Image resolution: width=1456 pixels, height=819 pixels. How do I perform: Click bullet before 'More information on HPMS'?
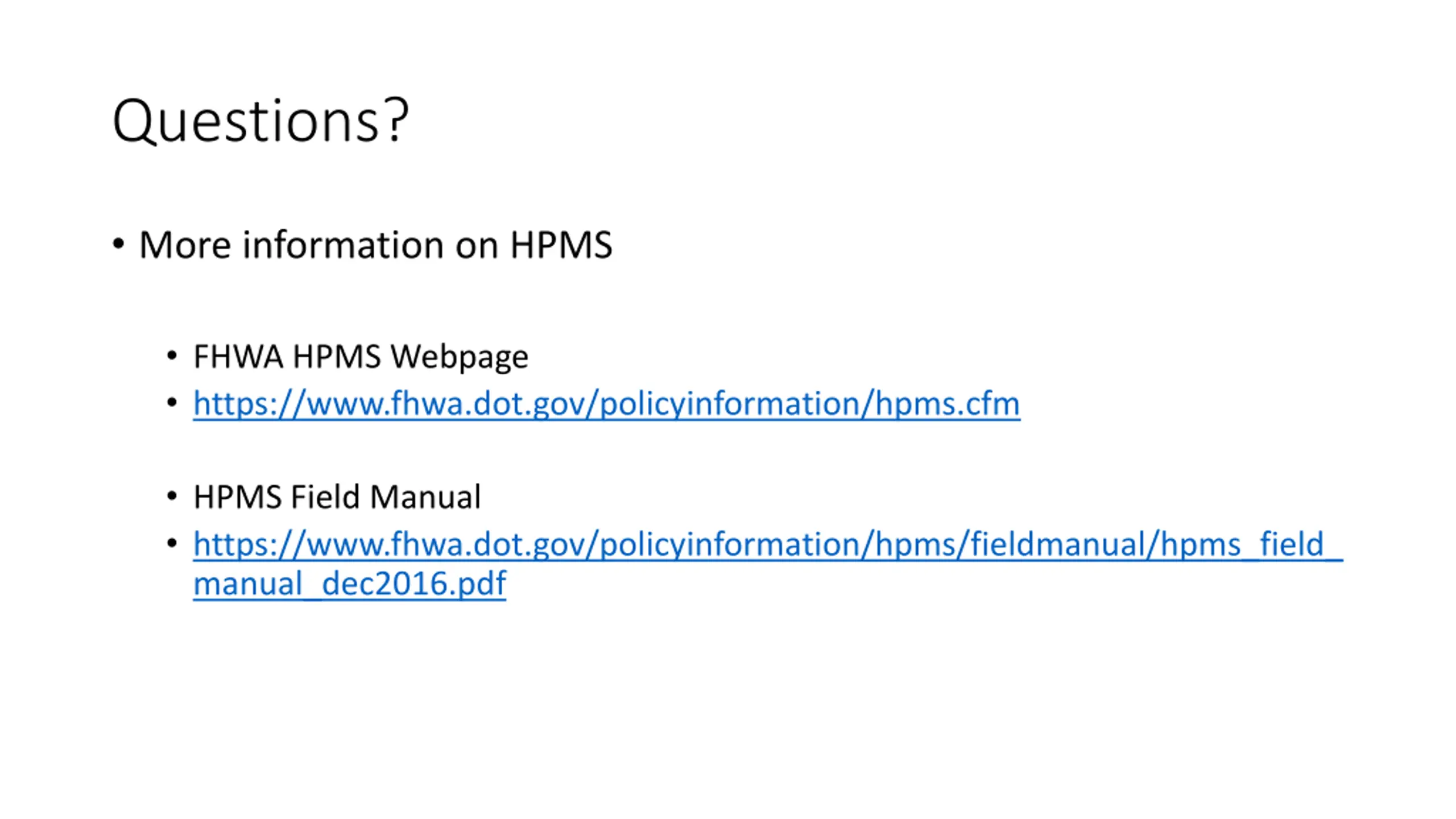118,245
